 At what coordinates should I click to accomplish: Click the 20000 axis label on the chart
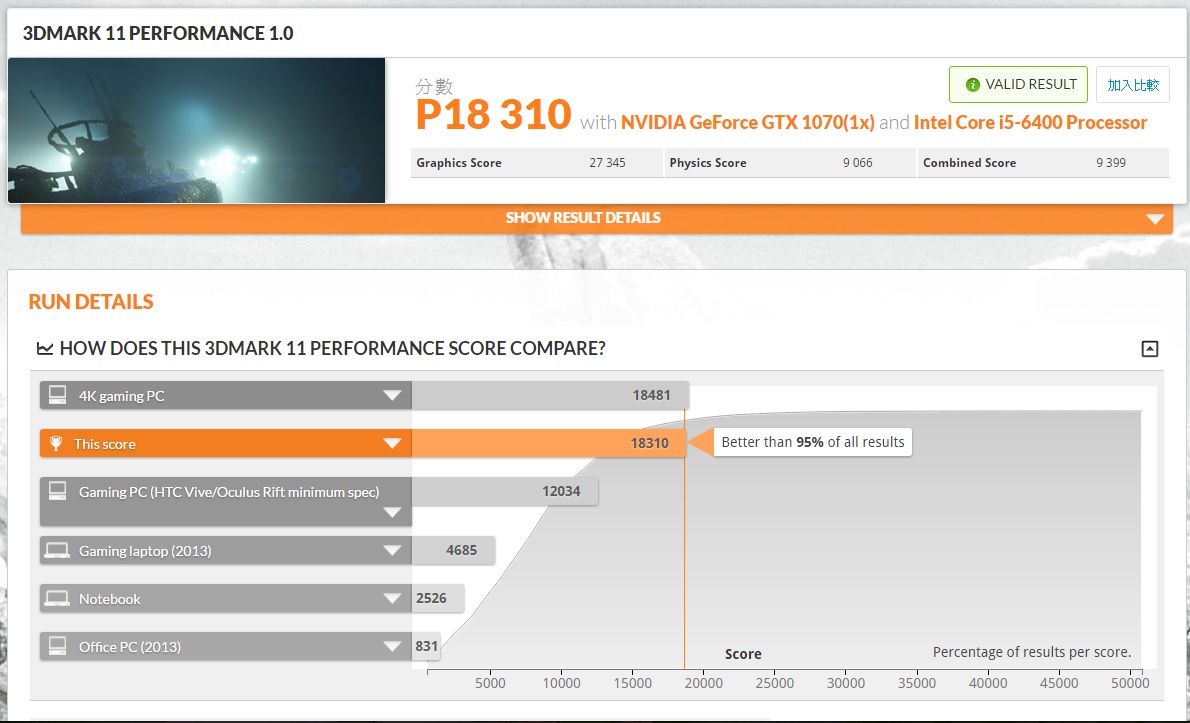pos(704,683)
